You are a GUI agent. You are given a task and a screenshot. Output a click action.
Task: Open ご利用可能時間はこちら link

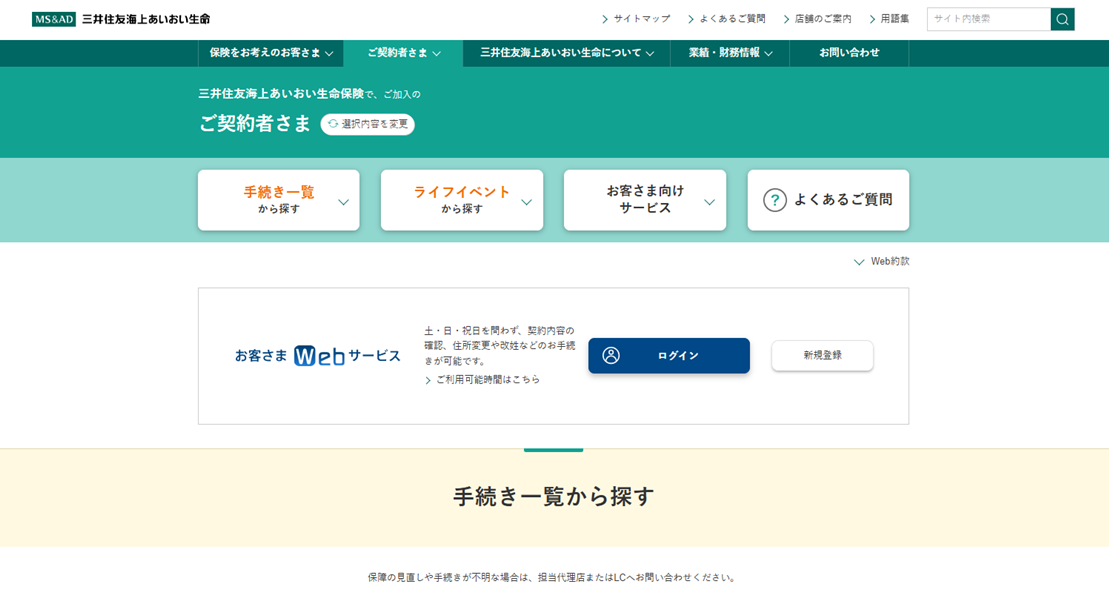[x=487, y=380]
